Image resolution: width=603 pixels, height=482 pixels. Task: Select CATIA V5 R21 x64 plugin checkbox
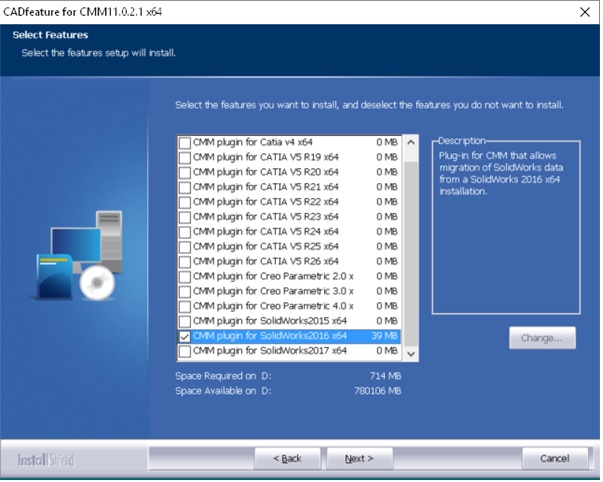[185, 187]
